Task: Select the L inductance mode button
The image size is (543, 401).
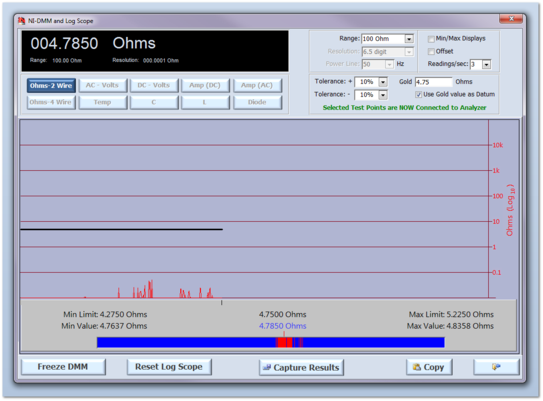Action: 205,102
